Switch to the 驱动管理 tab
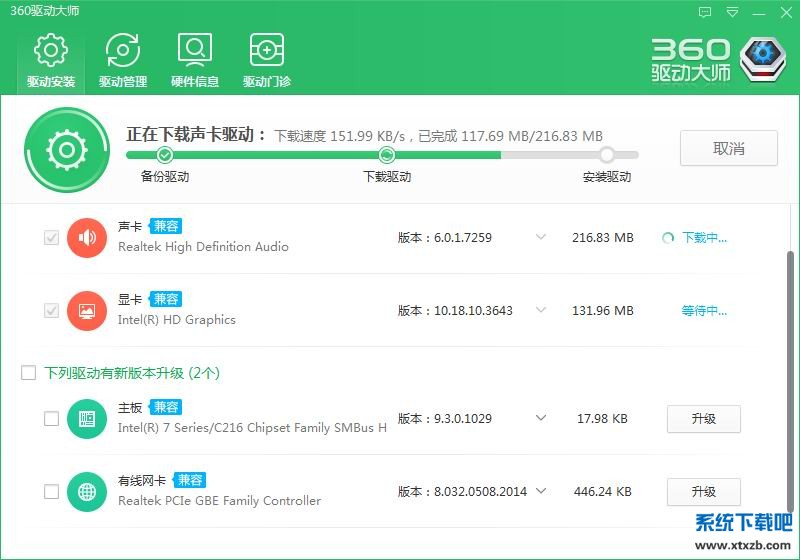The height and width of the screenshot is (560, 800). (x=123, y=60)
